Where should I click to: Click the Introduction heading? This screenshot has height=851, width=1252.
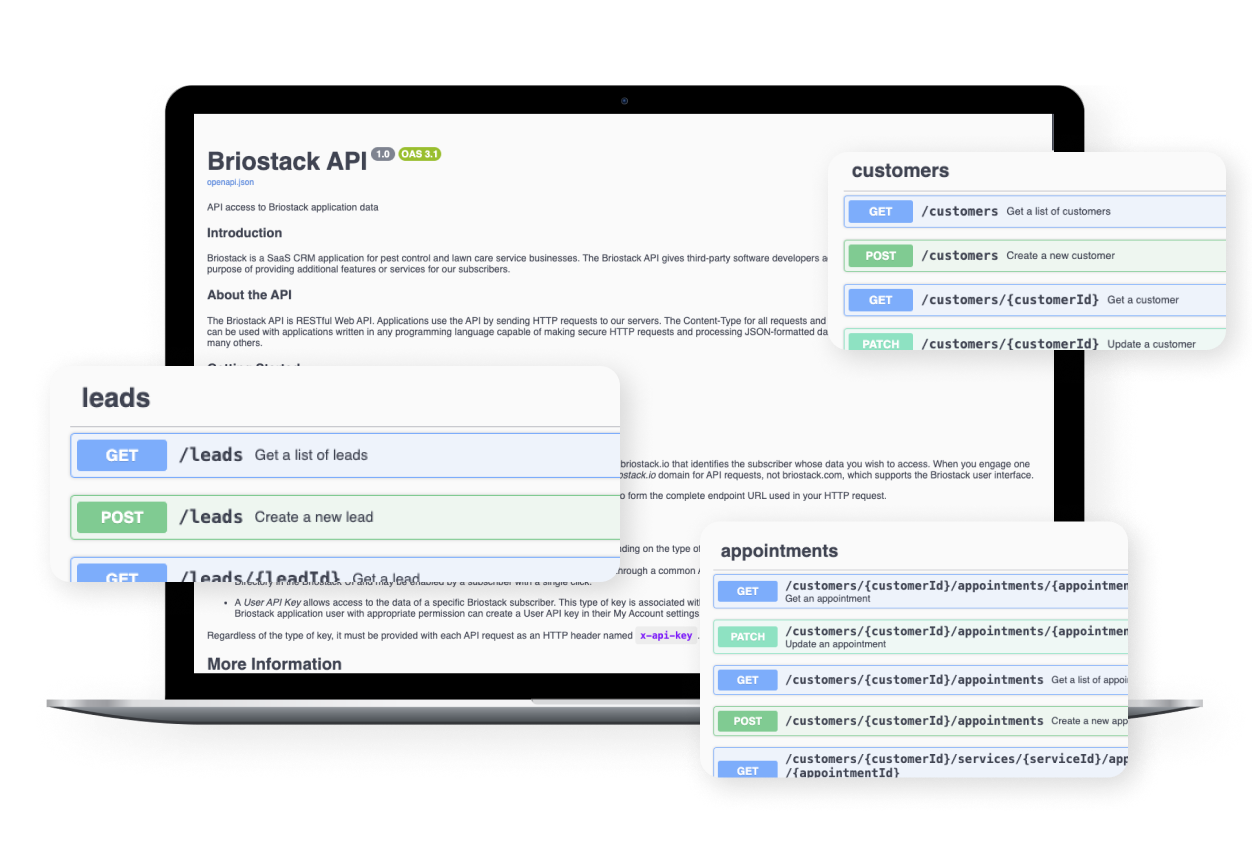coord(245,233)
